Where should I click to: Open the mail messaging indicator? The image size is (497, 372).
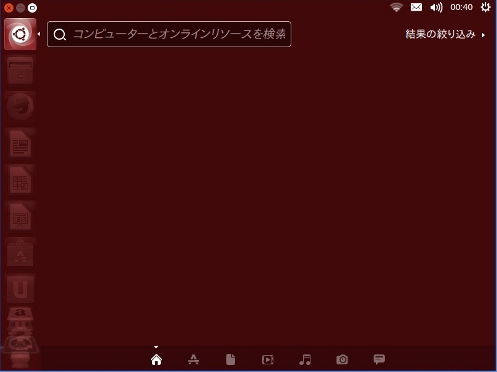click(x=416, y=7)
